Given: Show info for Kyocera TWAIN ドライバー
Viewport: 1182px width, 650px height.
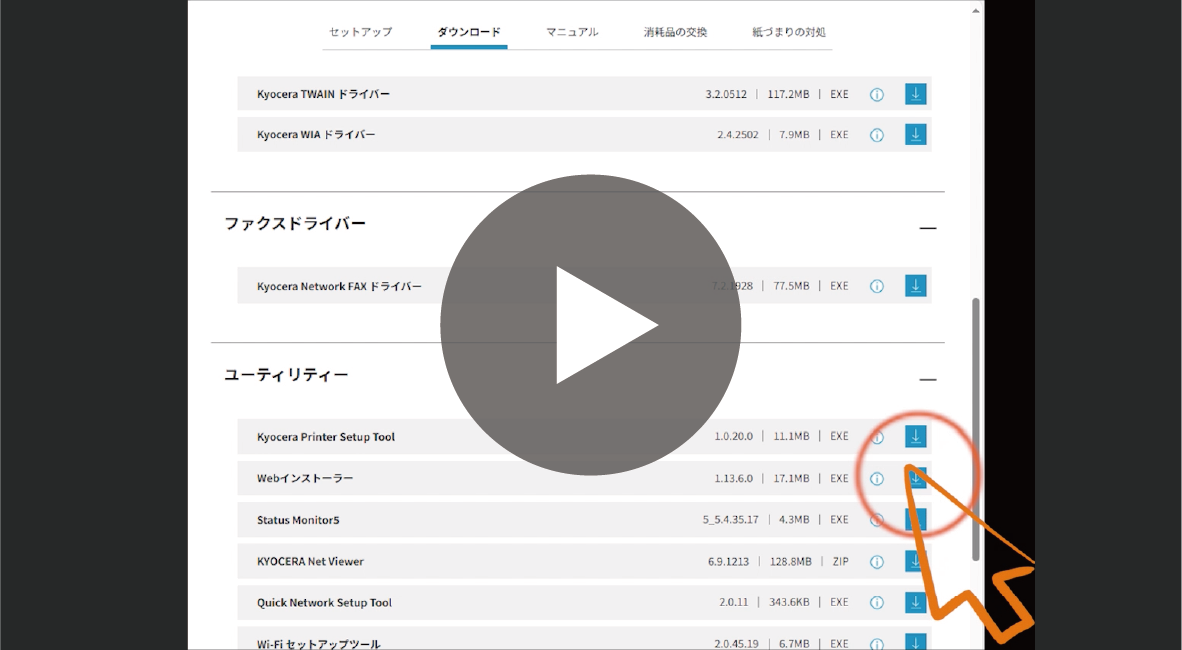Looking at the screenshot, I should point(877,95).
